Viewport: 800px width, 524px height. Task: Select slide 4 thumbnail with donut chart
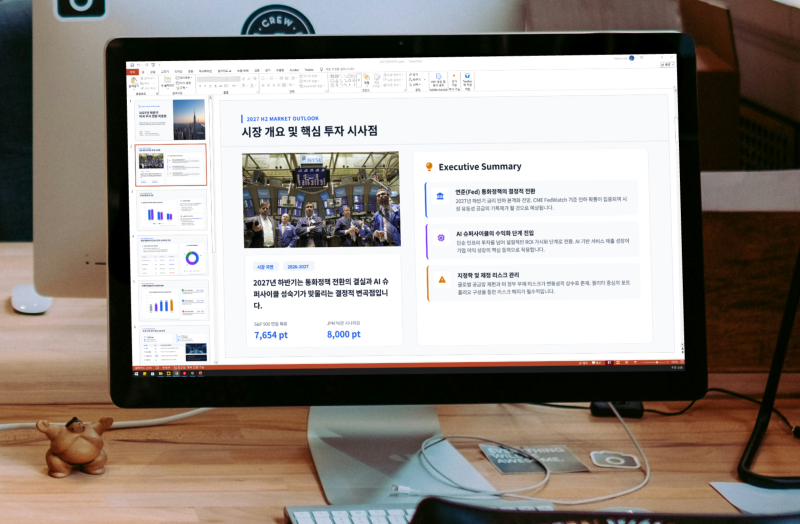point(172,255)
